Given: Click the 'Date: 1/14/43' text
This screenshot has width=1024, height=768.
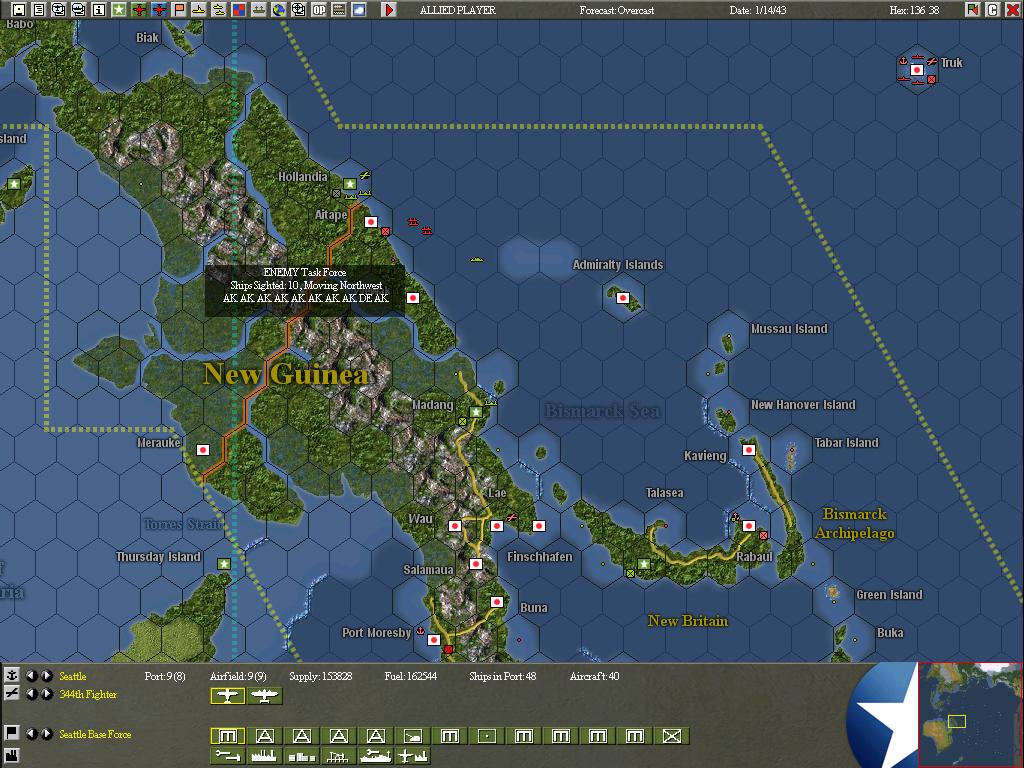Looking at the screenshot, I should 758,10.
